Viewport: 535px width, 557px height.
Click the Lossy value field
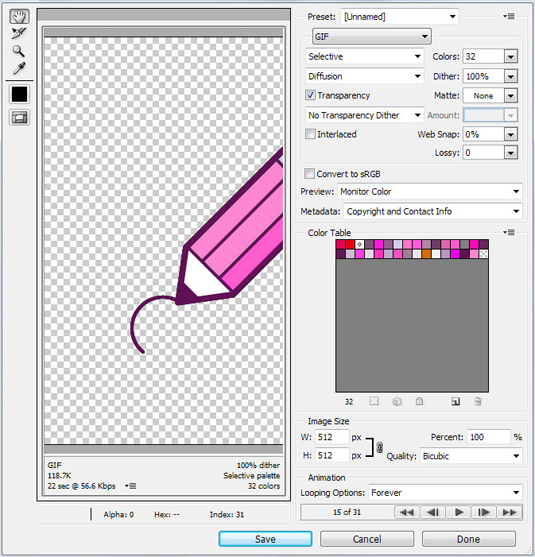[483, 153]
